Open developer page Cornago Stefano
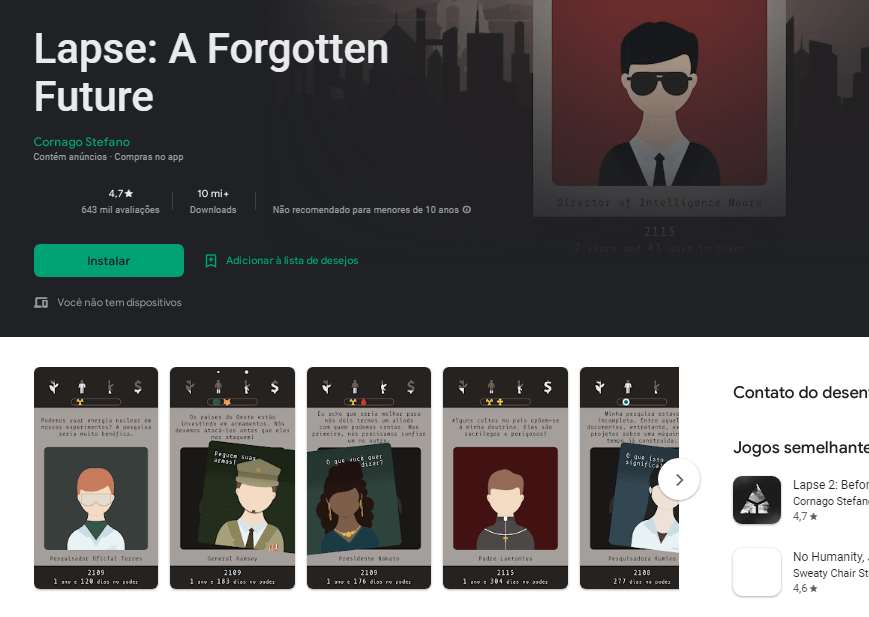 point(81,142)
